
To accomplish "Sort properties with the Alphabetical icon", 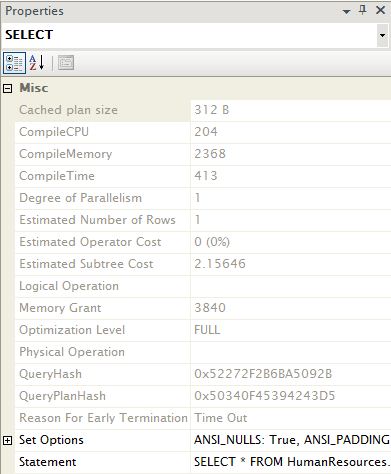I will click(x=37, y=63).
